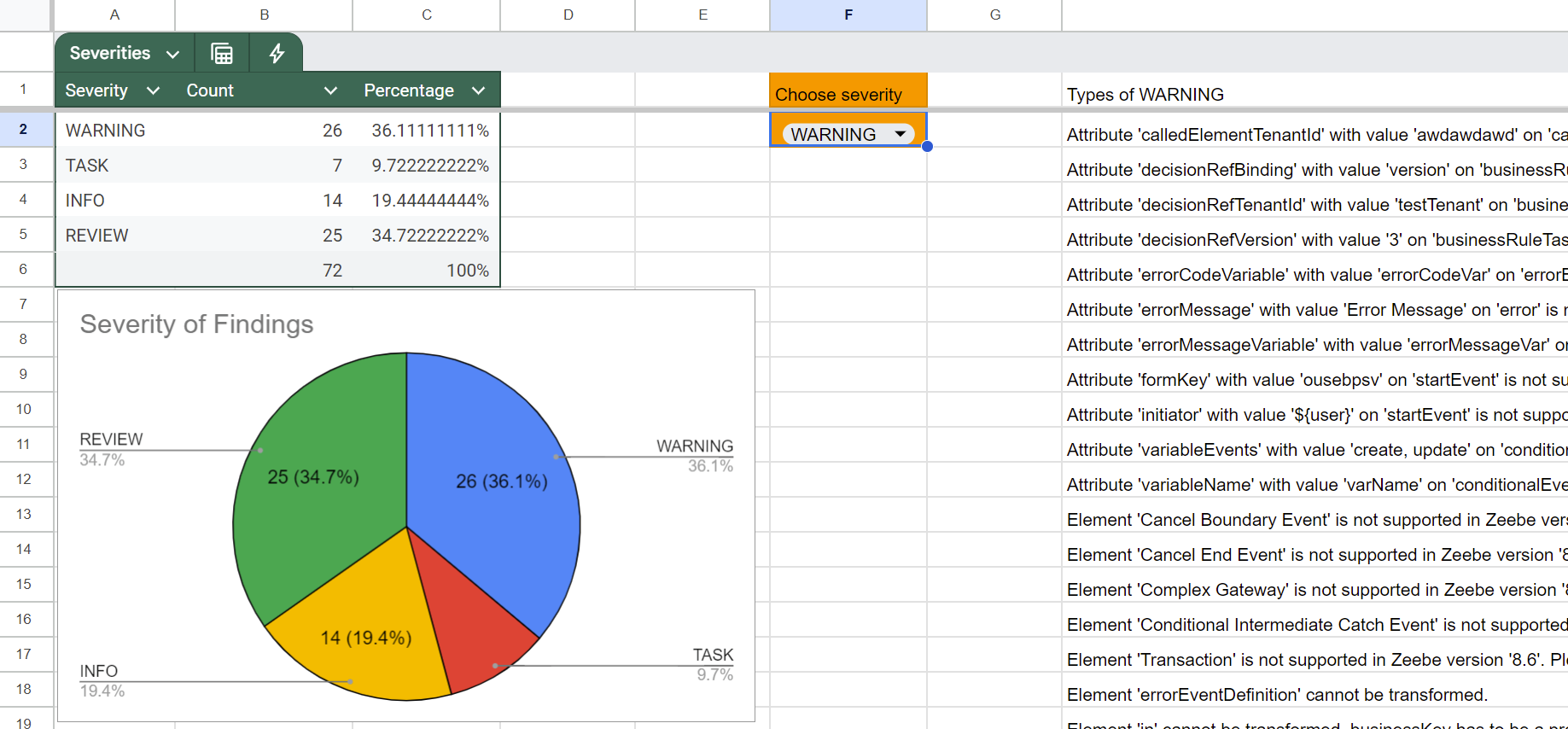Select column F header
Screen dimensions: 1568x729
(848, 15)
